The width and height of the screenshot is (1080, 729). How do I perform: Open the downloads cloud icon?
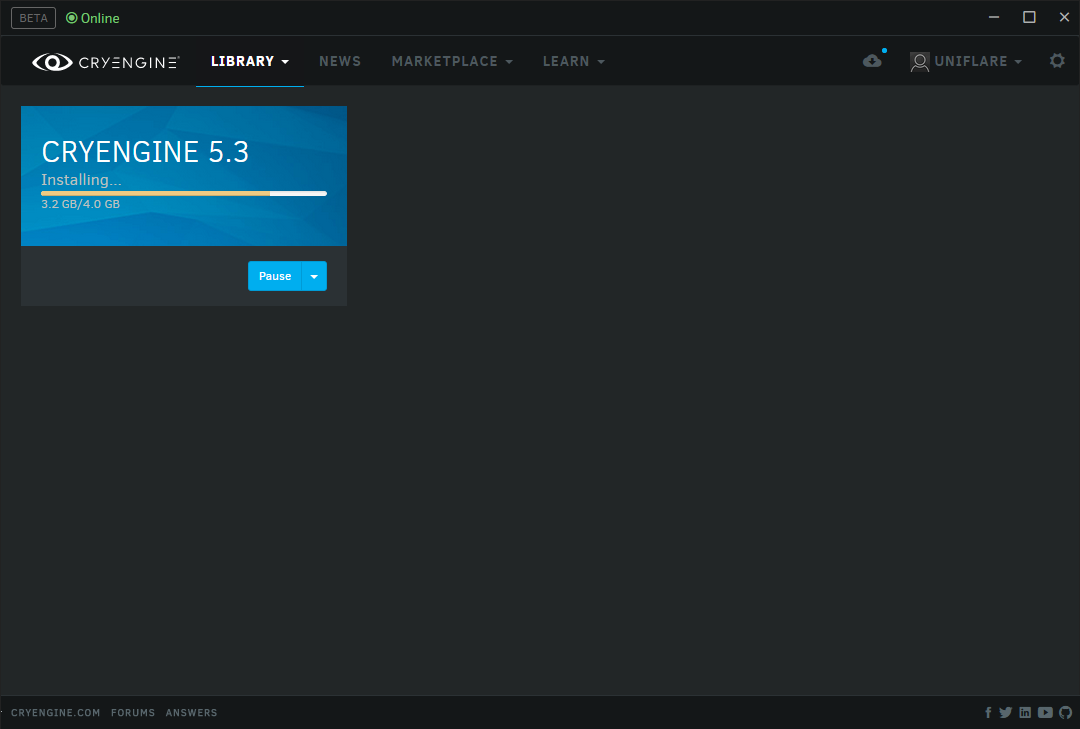(872, 61)
